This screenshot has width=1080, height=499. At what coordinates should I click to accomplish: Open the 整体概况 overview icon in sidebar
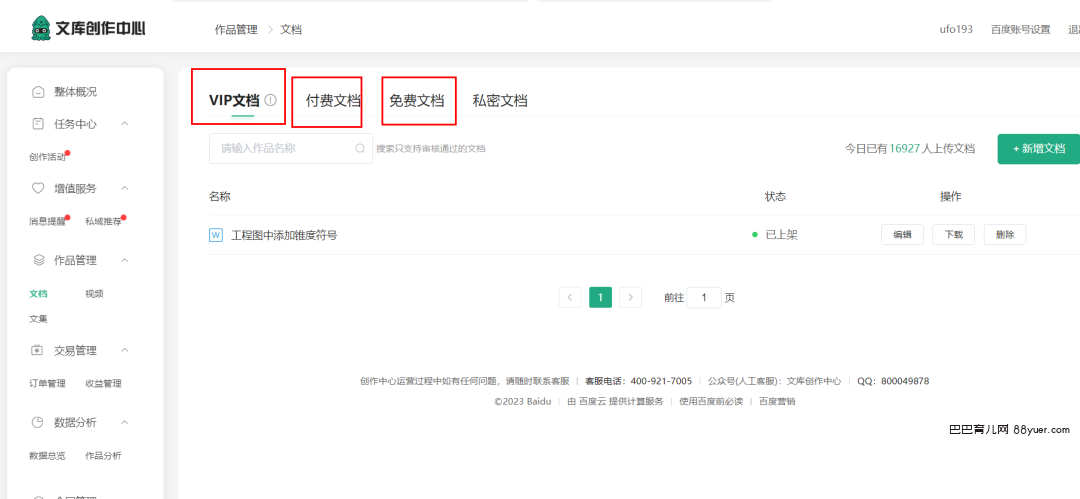[x=39, y=92]
